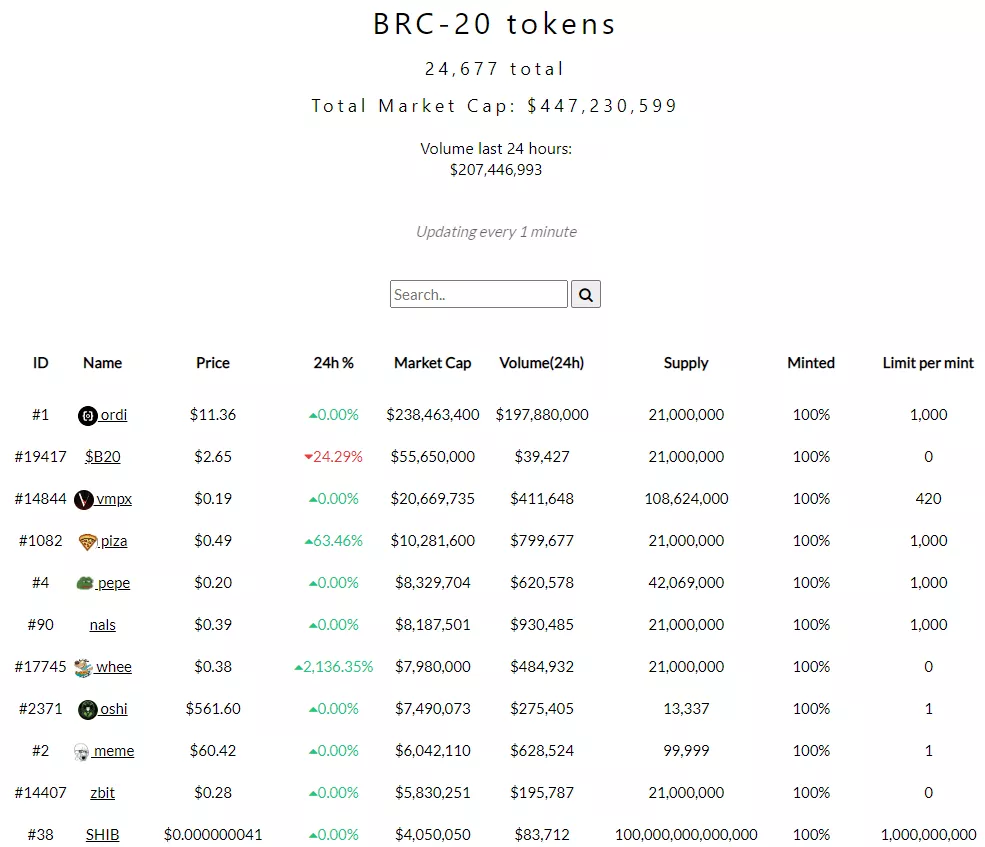Click the whee token icon
The width and height of the screenshot is (985, 847).
[83, 667]
